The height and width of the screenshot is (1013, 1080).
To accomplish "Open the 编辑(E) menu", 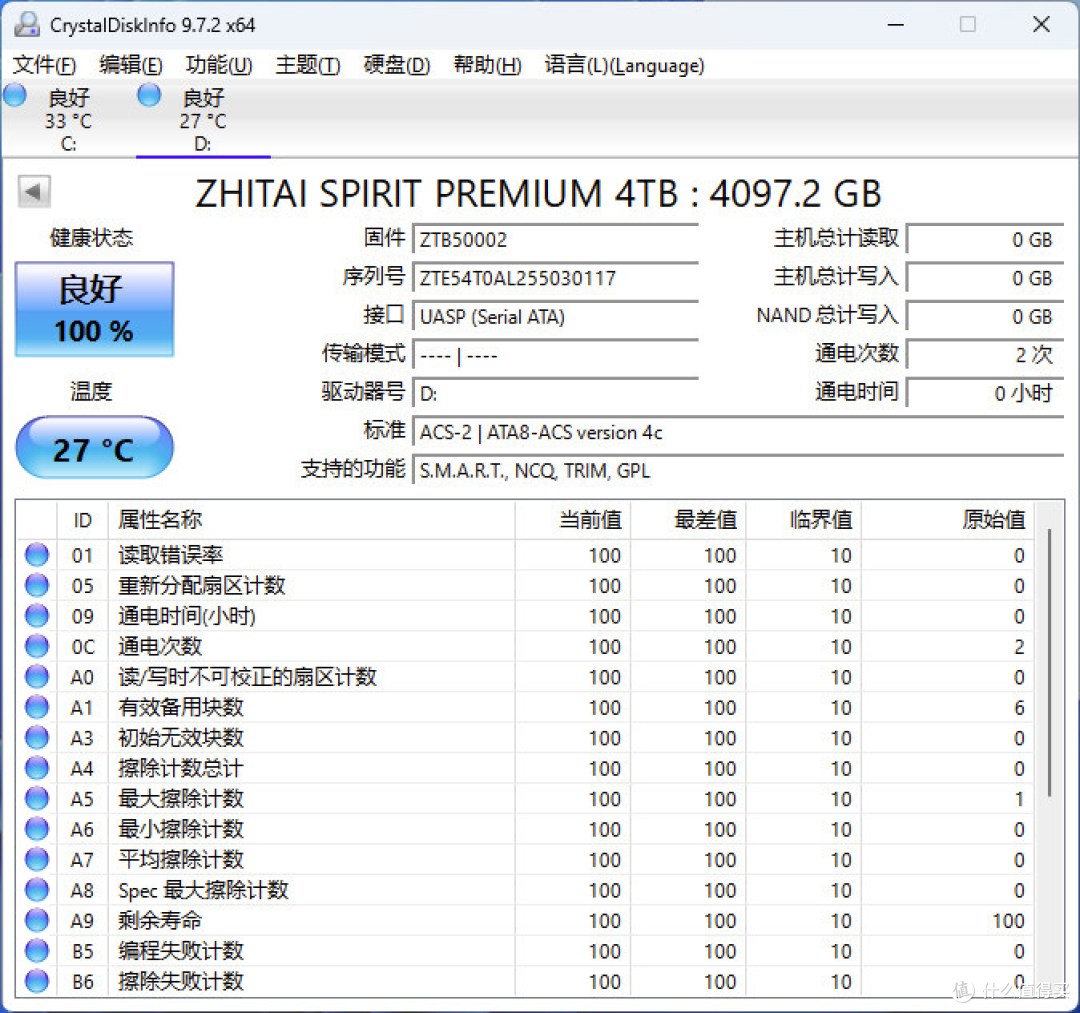I will pos(131,65).
